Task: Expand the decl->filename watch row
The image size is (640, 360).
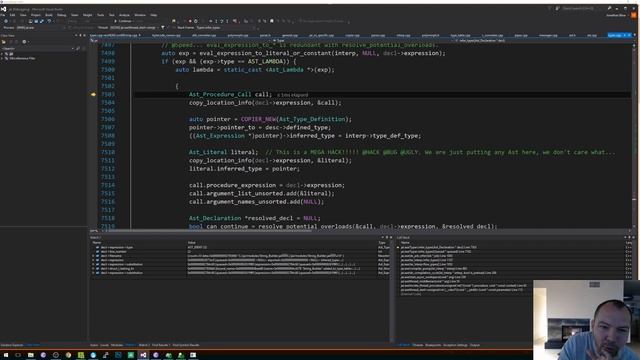Action: pyautogui.click(x=93, y=256)
